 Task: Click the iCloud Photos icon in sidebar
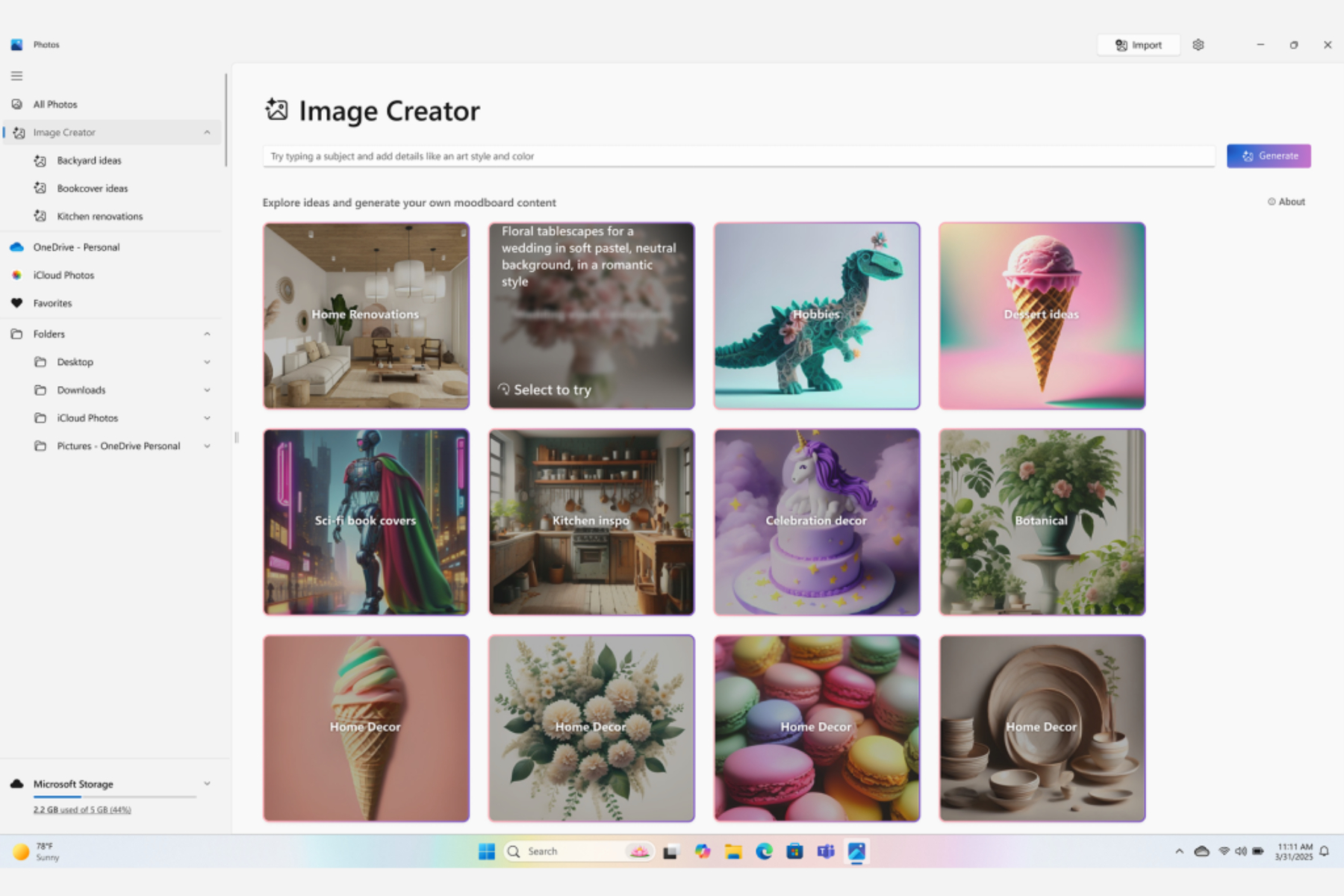[16, 275]
